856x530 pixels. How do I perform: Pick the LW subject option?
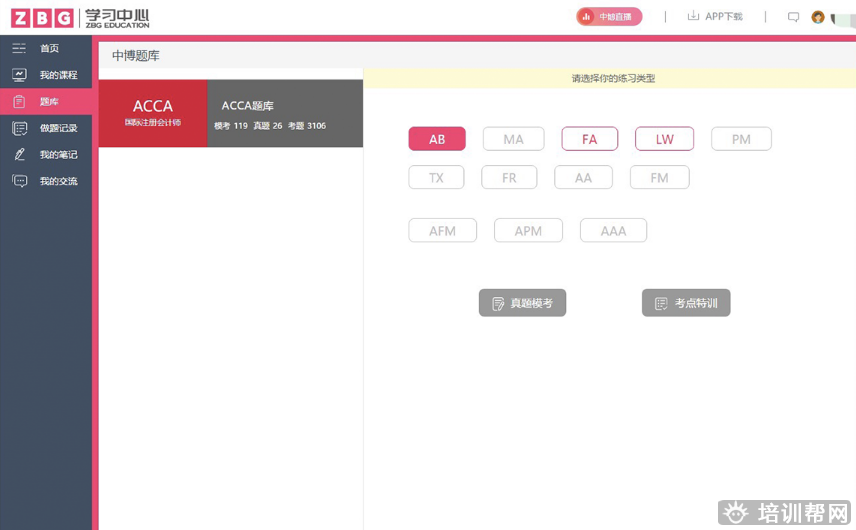pos(664,139)
